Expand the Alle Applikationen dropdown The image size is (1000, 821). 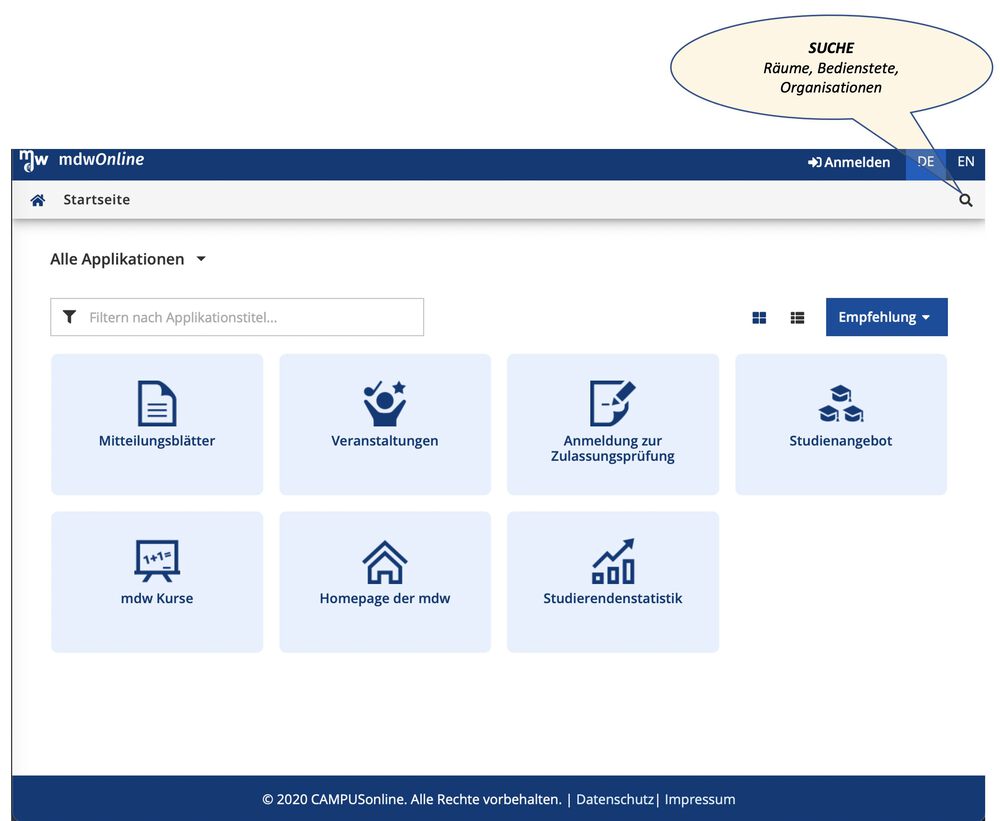(x=128, y=259)
